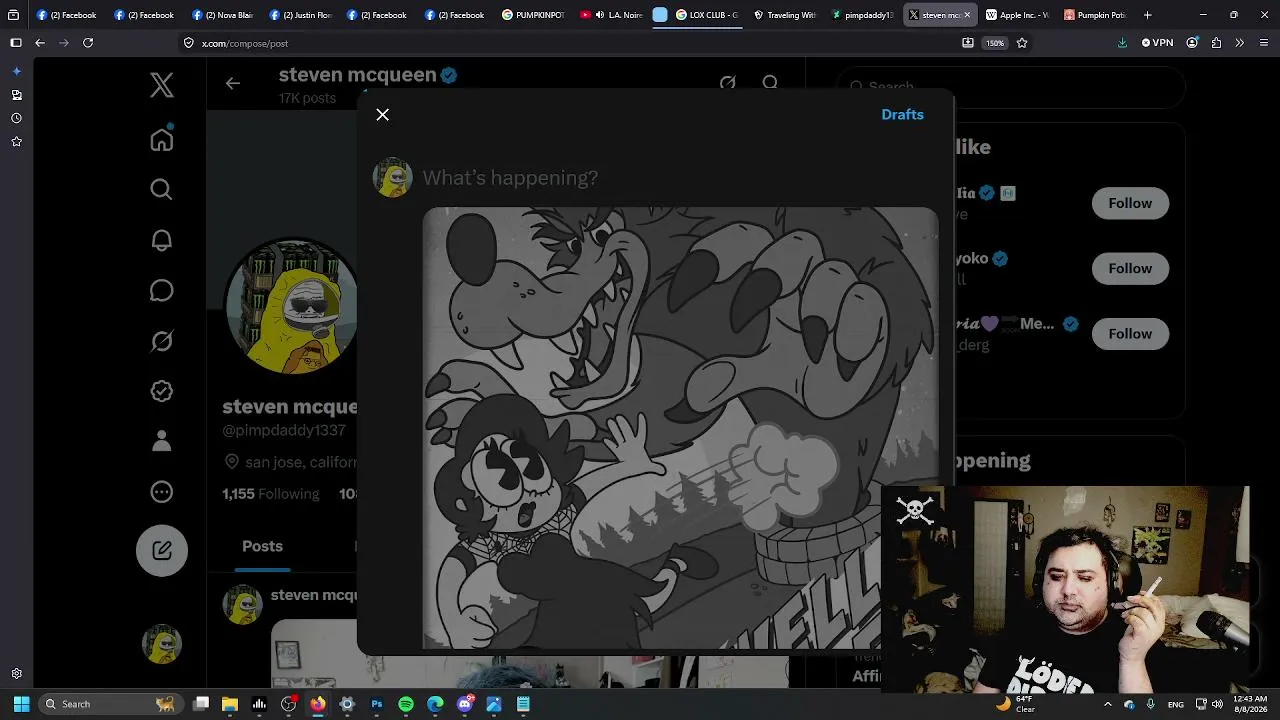Image resolution: width=1280 pixels, height=720 pixels.
Task: Open the clock and date flyout
Action: [1250, 704]
